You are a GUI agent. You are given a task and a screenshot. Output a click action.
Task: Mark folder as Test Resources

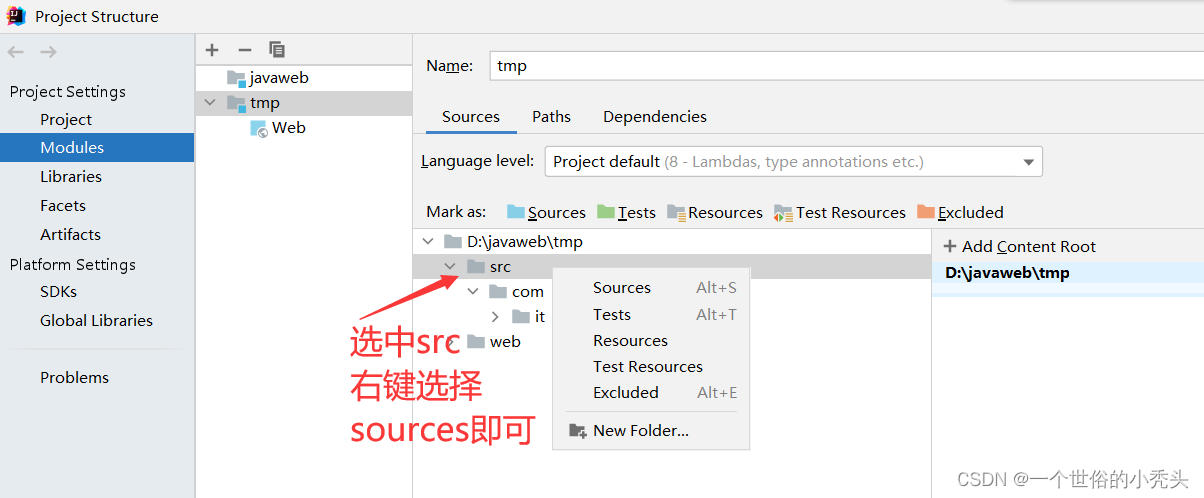(840, 212)
